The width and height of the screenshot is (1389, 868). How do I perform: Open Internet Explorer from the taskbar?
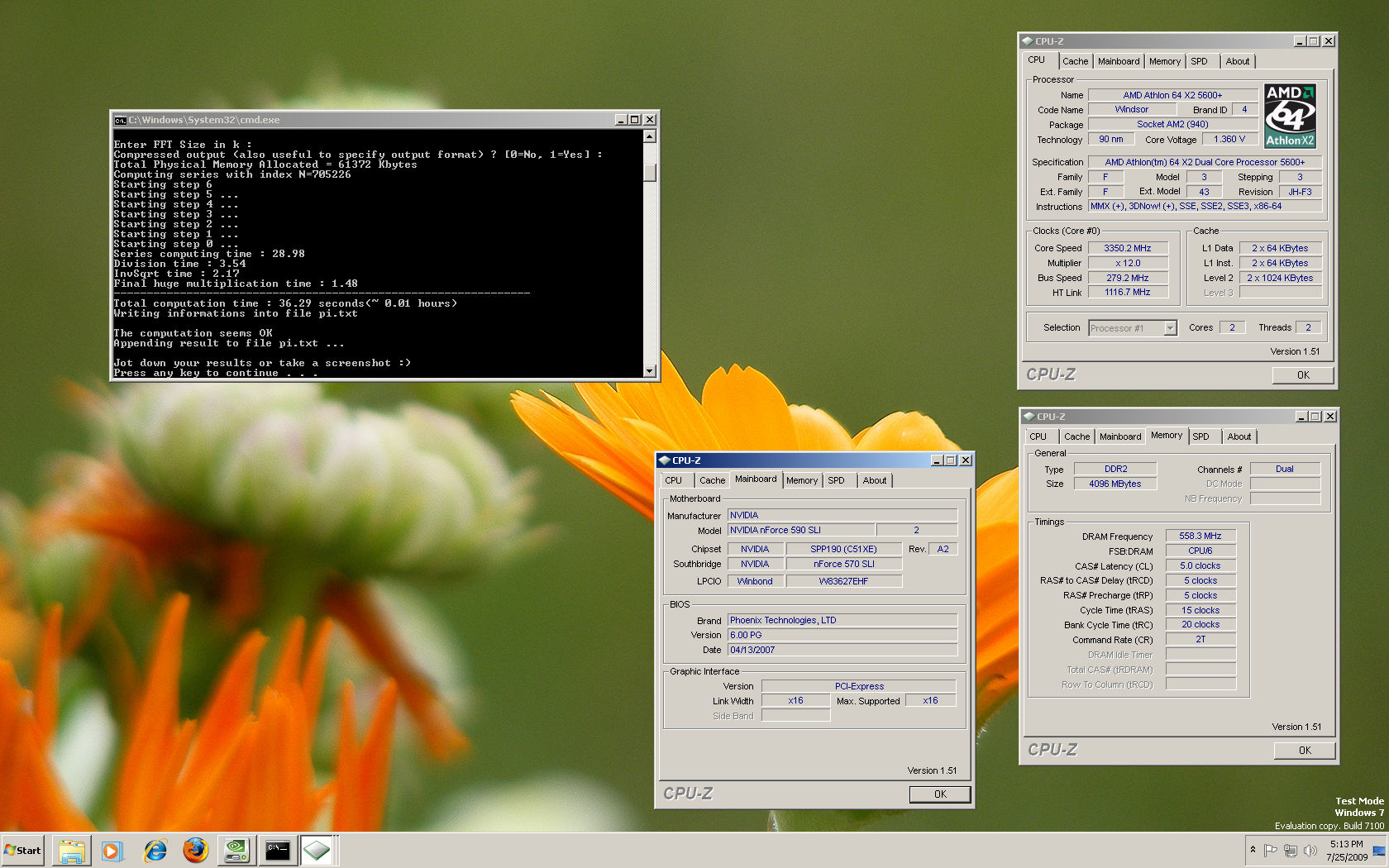pyautogui.click(x=155, y=850)
